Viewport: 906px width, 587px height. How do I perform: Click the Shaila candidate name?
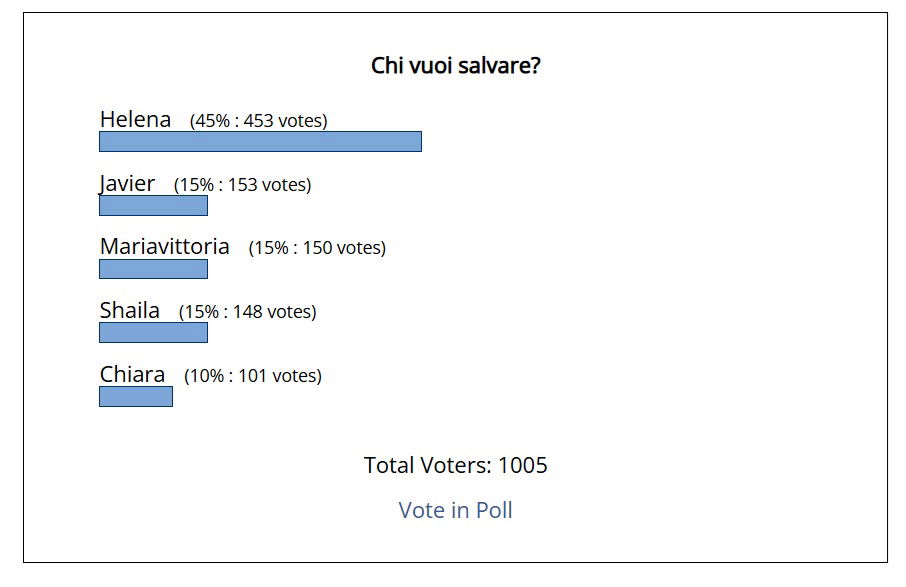coord(129,311)
